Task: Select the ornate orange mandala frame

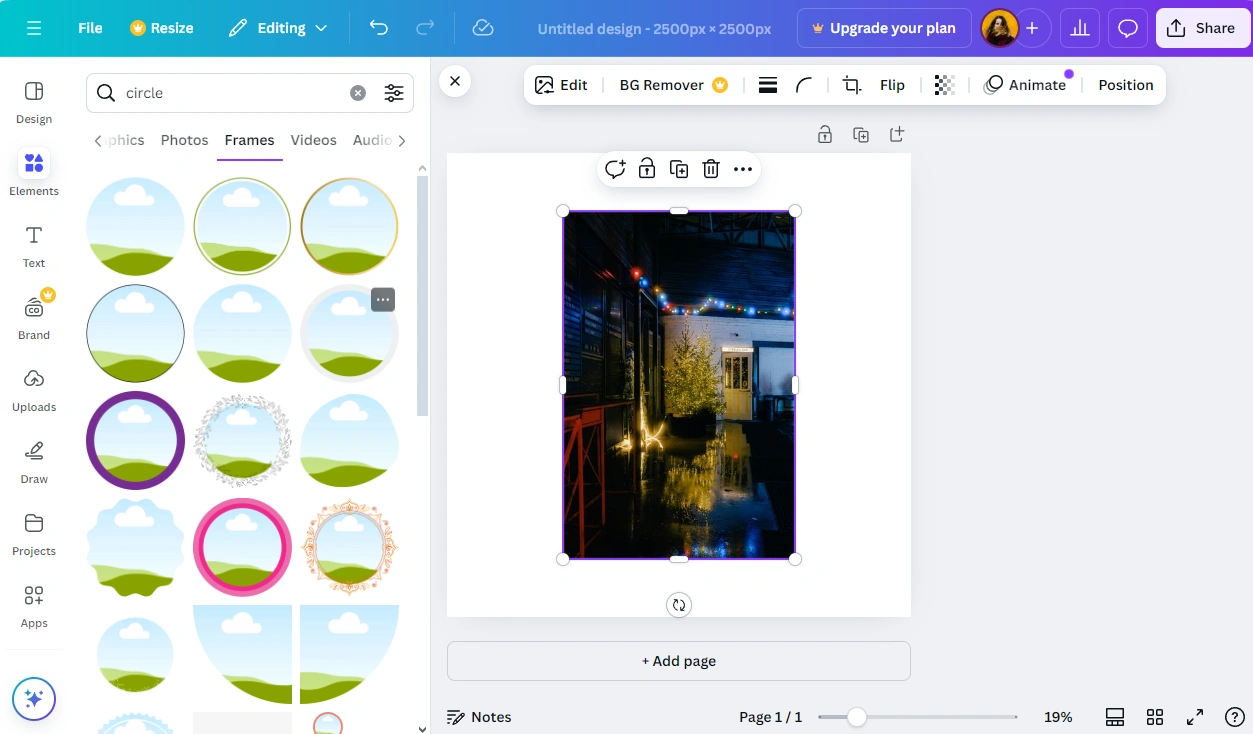Action: (349, 547)
